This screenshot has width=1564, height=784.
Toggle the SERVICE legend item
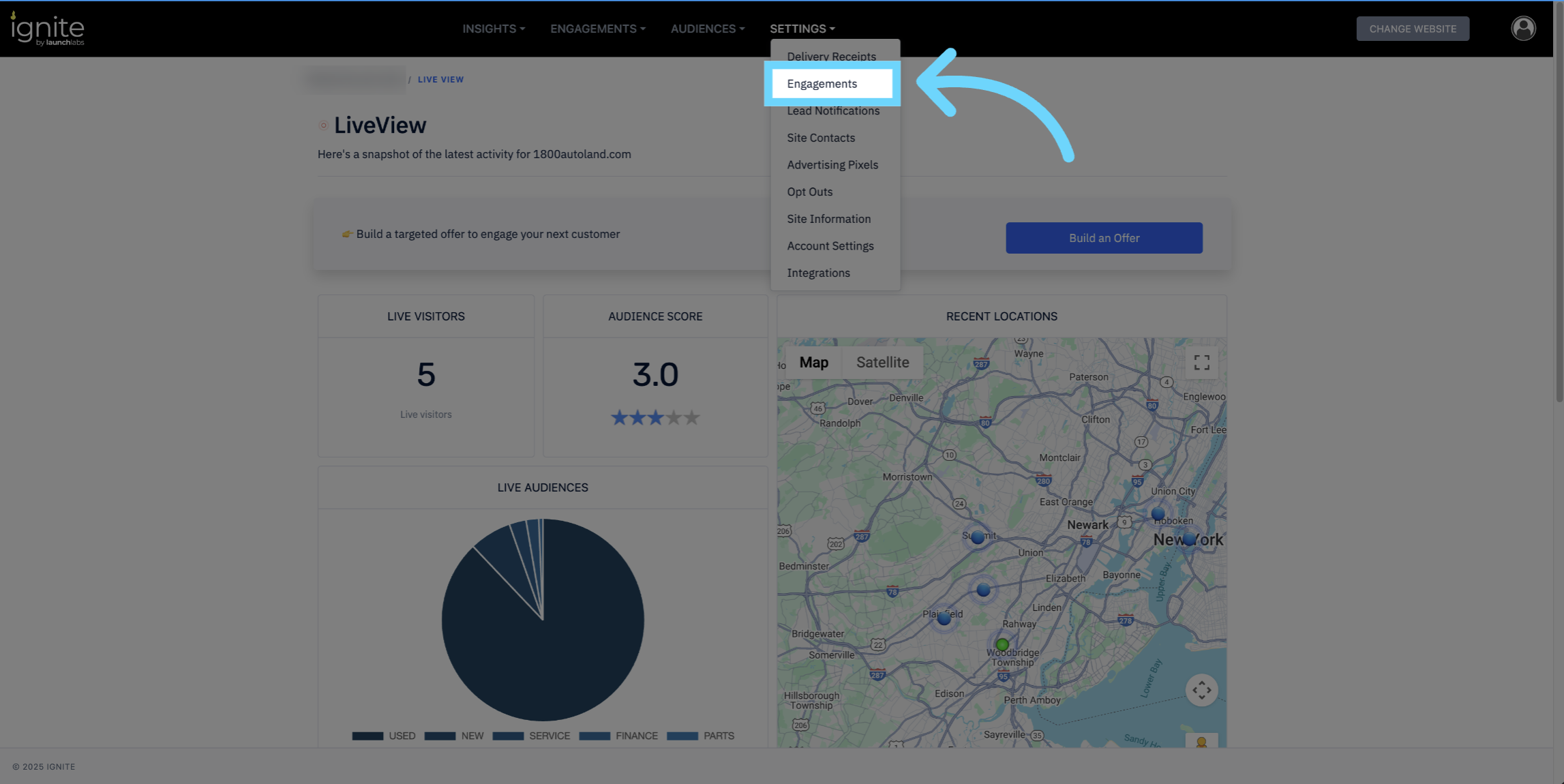tap(531, 736)
